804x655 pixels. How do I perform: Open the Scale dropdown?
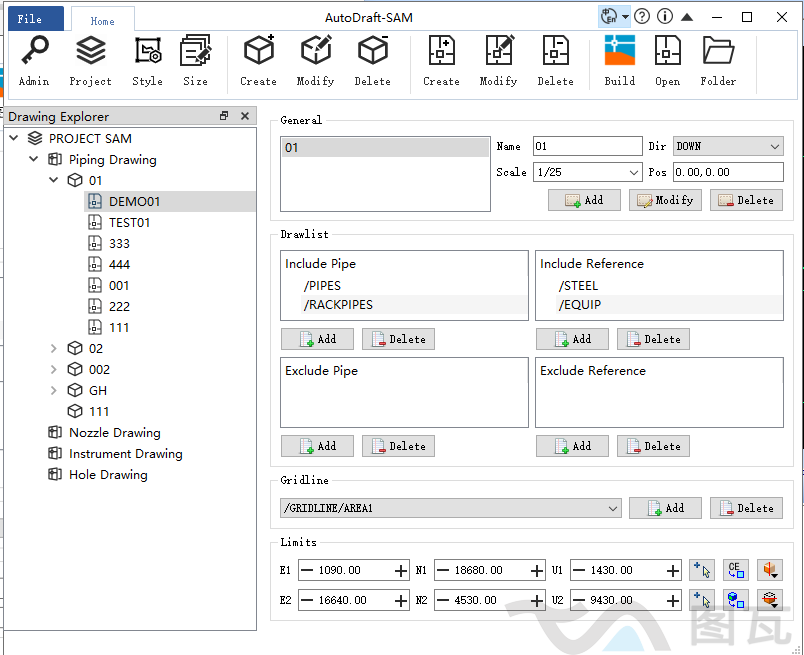click(x=634, y=172)
